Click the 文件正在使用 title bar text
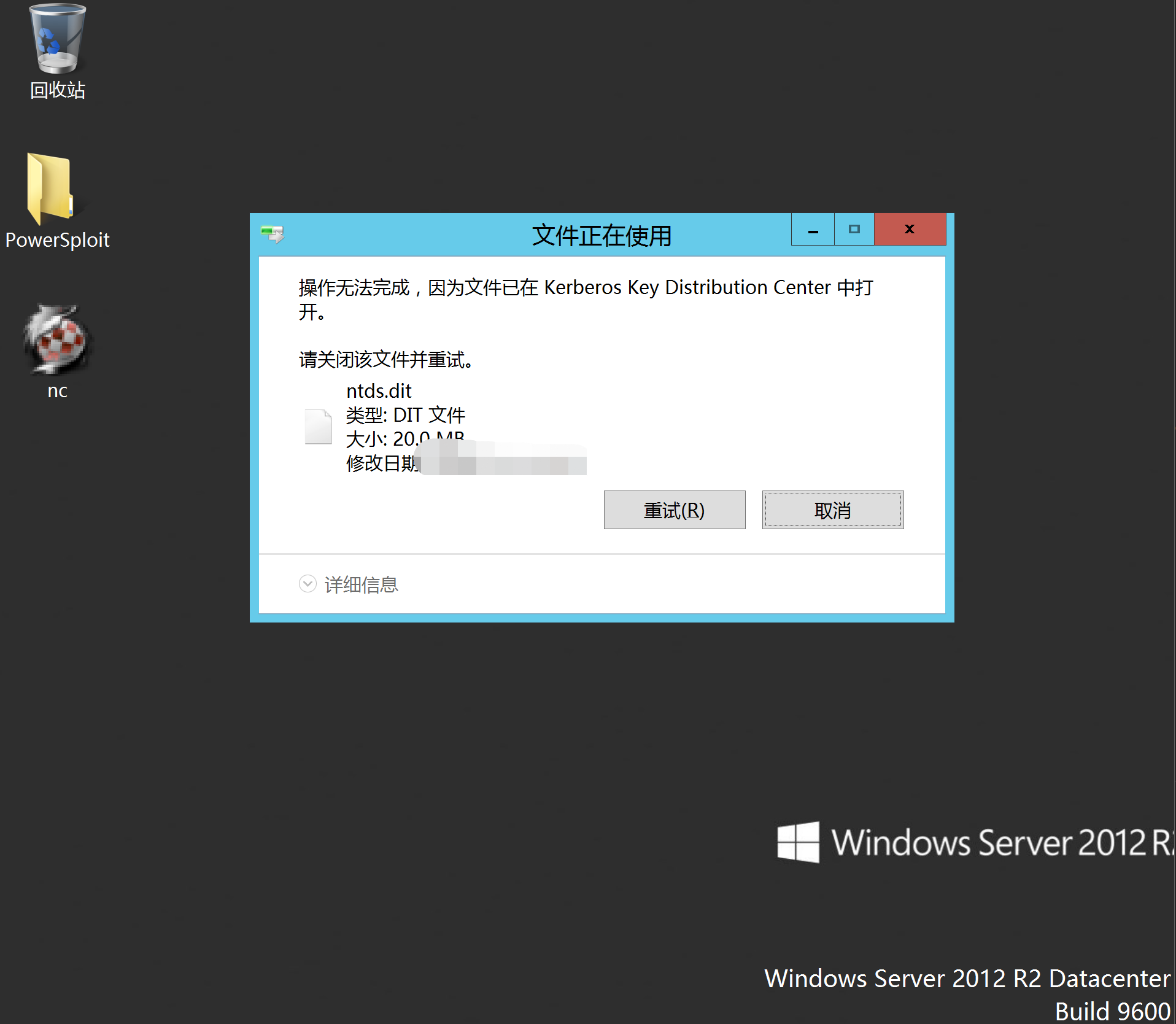The image size is (1176, 1024). click(601, 236)
